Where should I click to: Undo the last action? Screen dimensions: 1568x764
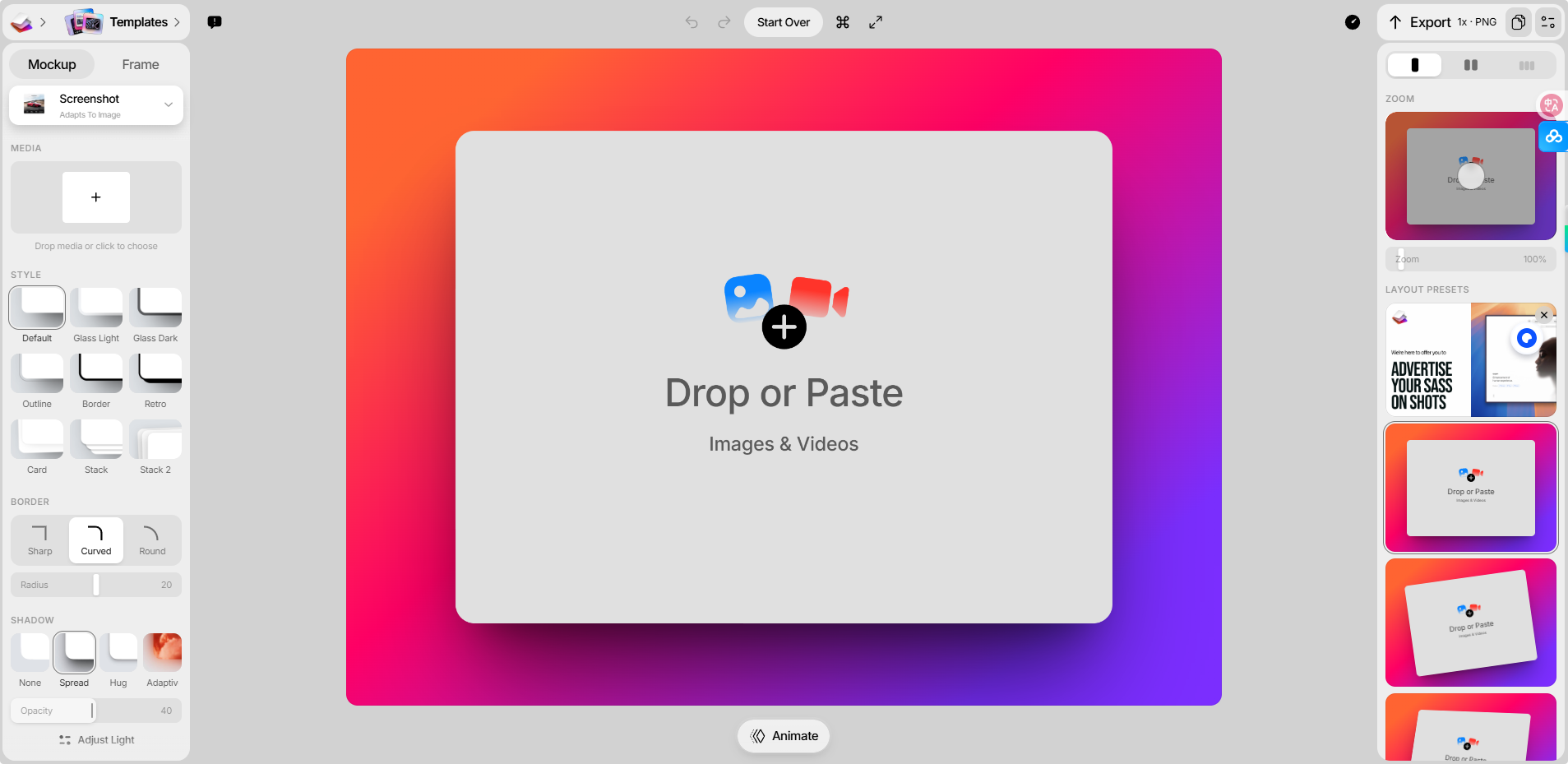(x=691, y=22)
